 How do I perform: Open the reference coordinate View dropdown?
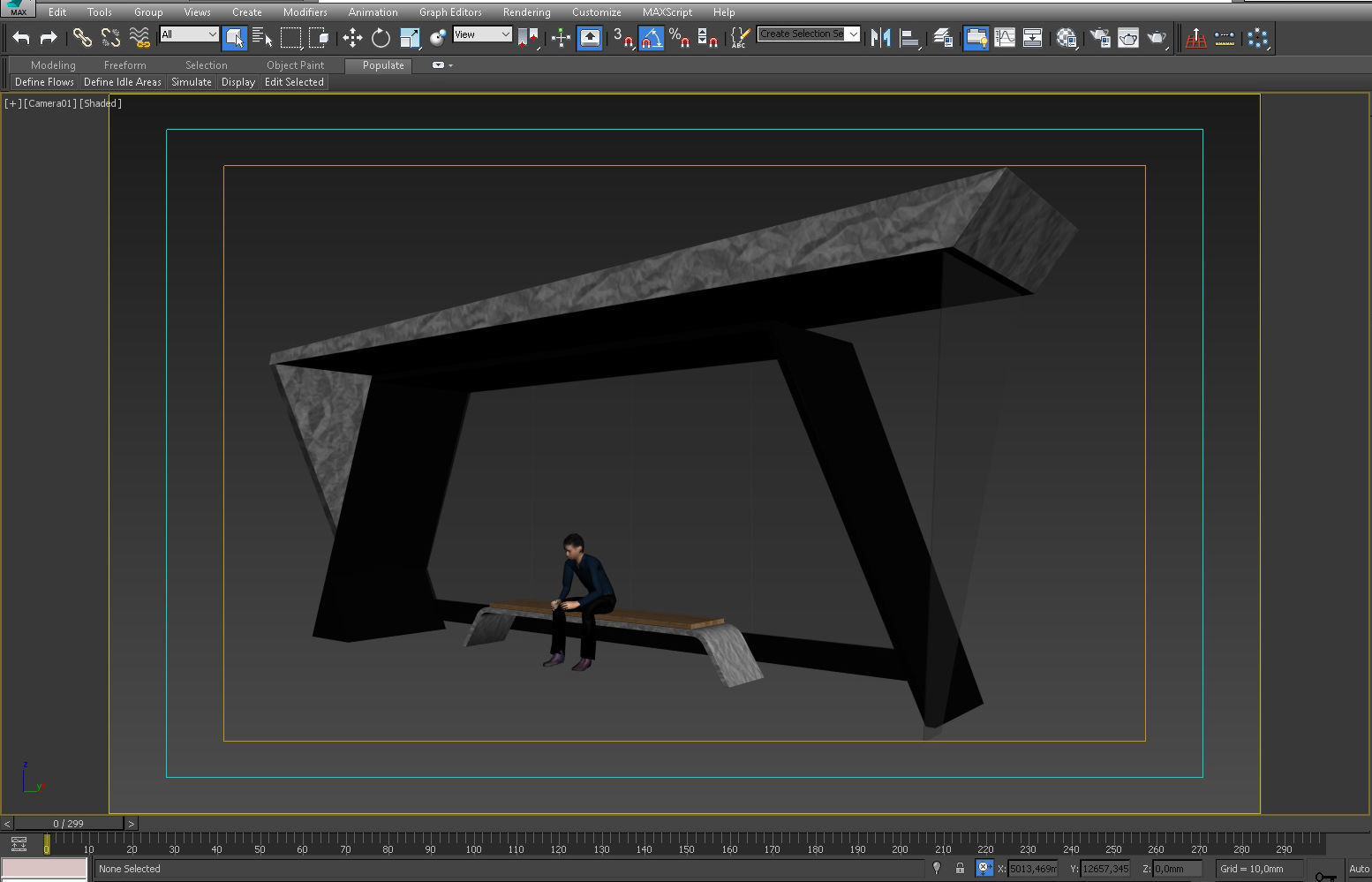(x=482, y=34)
